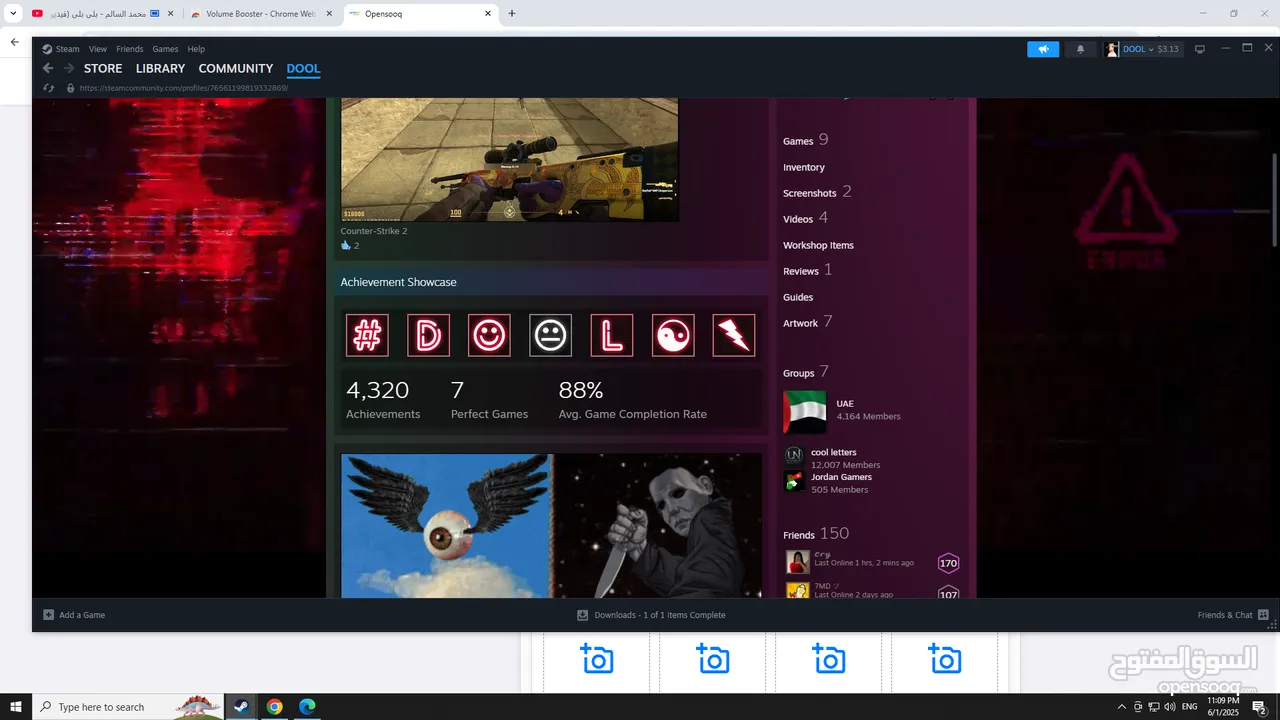
Task: Open the Help menu in Steam
Action: pos(196,49)
